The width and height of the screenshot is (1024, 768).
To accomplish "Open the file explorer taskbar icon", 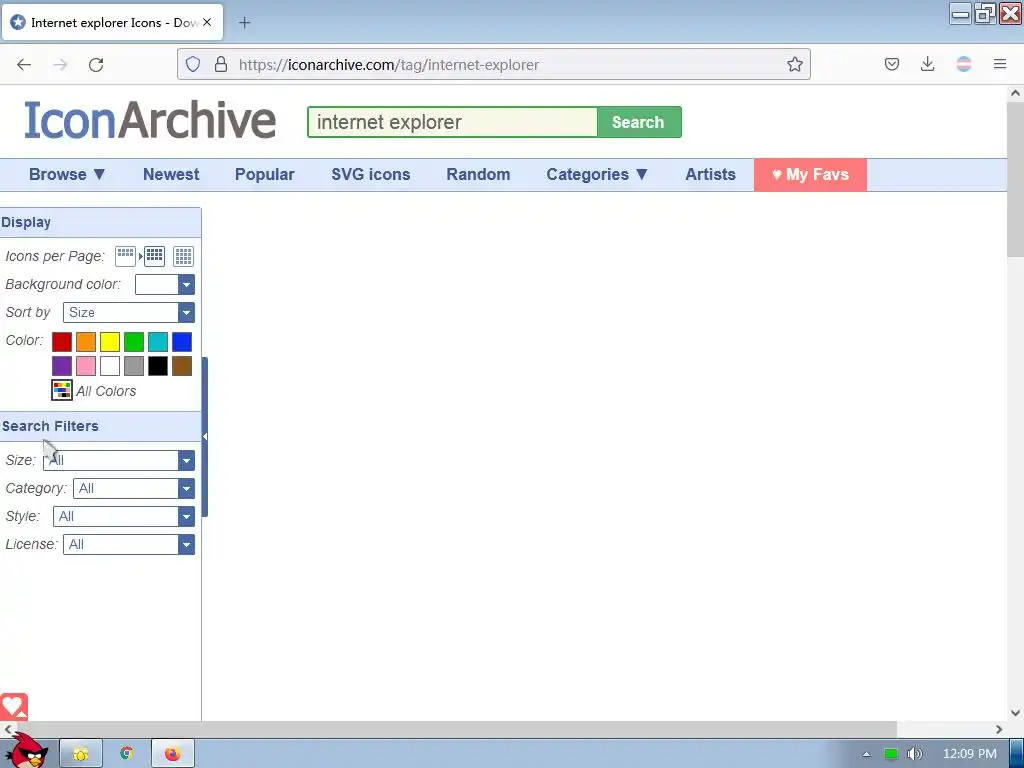I will [81, 754].
